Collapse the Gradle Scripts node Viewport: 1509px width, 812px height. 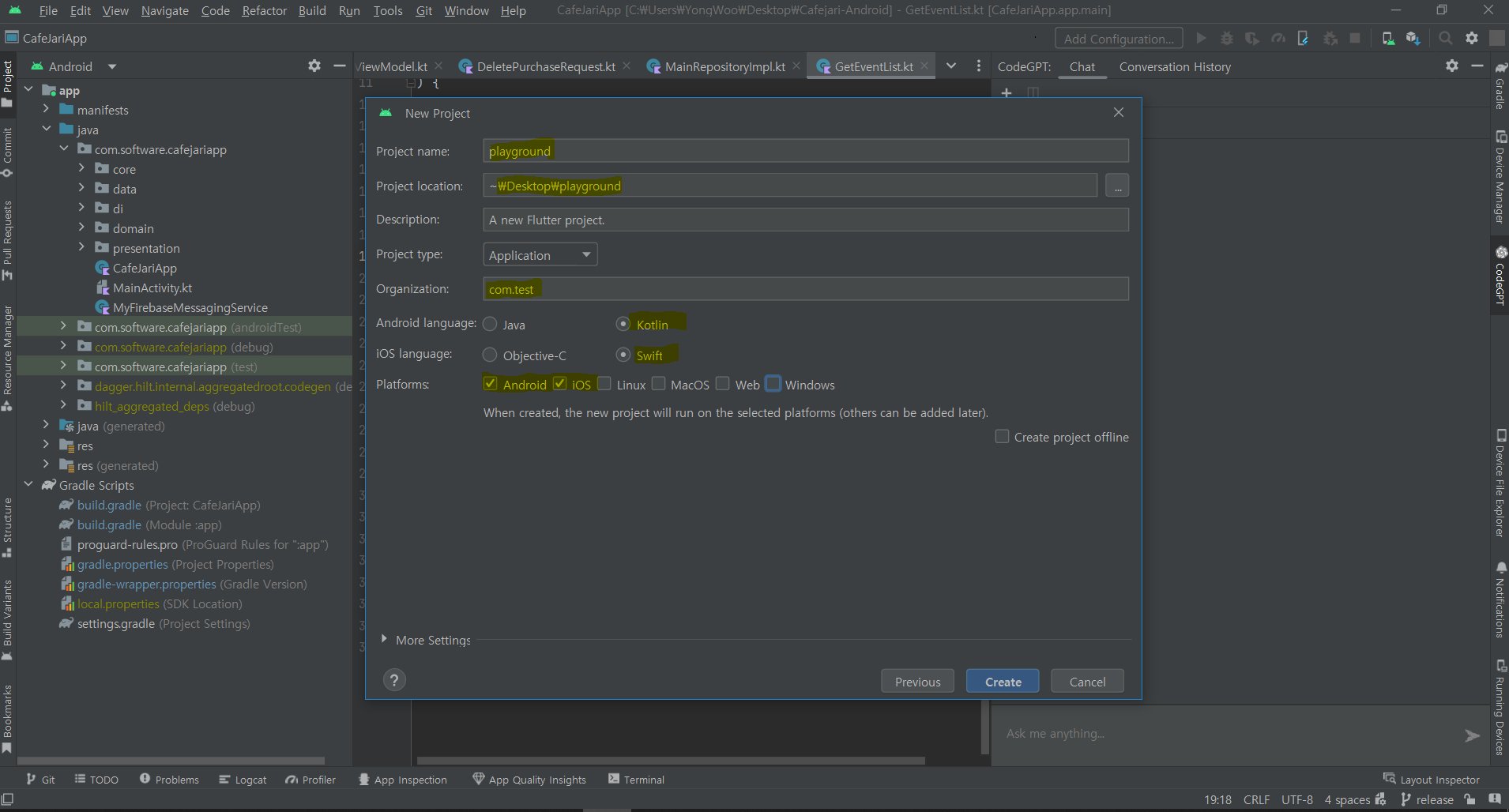(28, 484)
